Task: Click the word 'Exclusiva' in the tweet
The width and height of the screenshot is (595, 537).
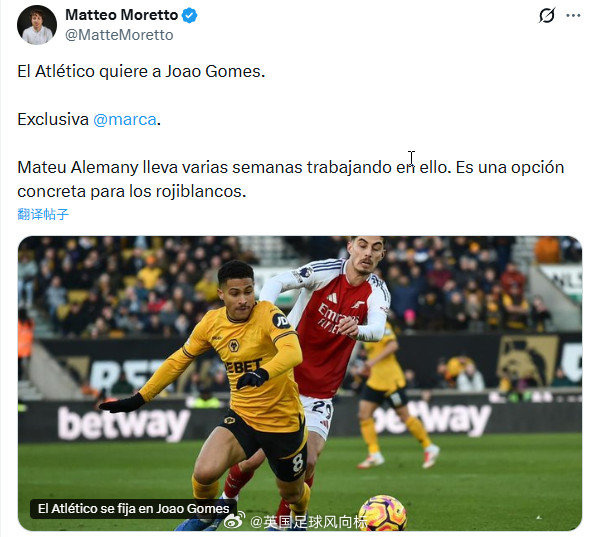Action: tap(53, 120)
